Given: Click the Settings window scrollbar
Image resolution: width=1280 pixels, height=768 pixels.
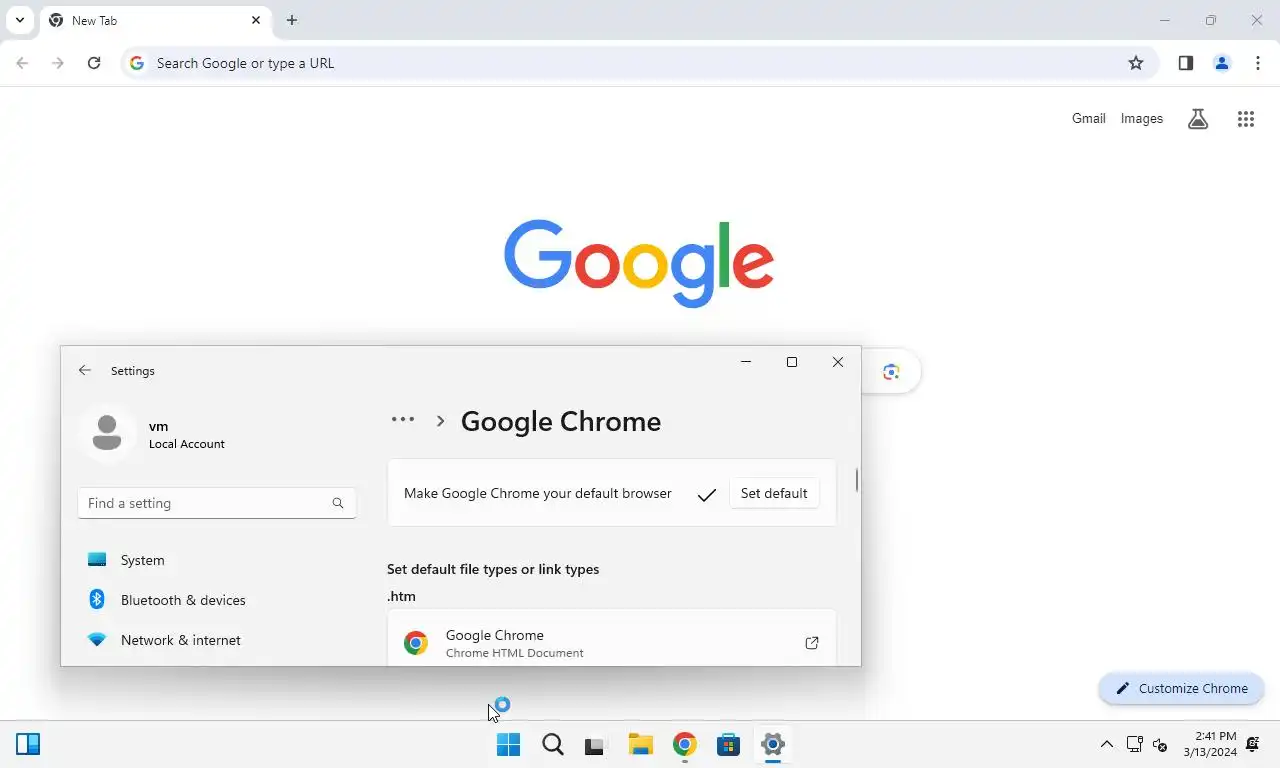Looking at the screenshot, I should 857,480.
